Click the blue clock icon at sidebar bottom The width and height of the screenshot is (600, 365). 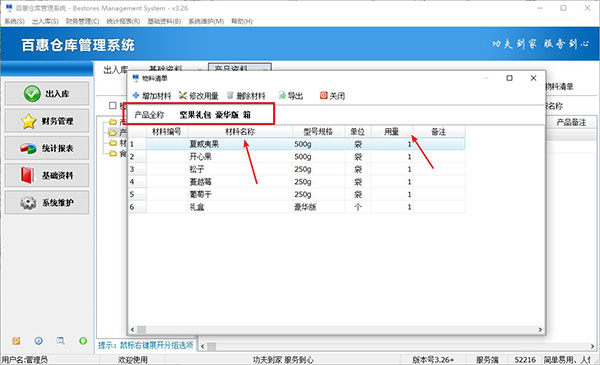(39, 341)
